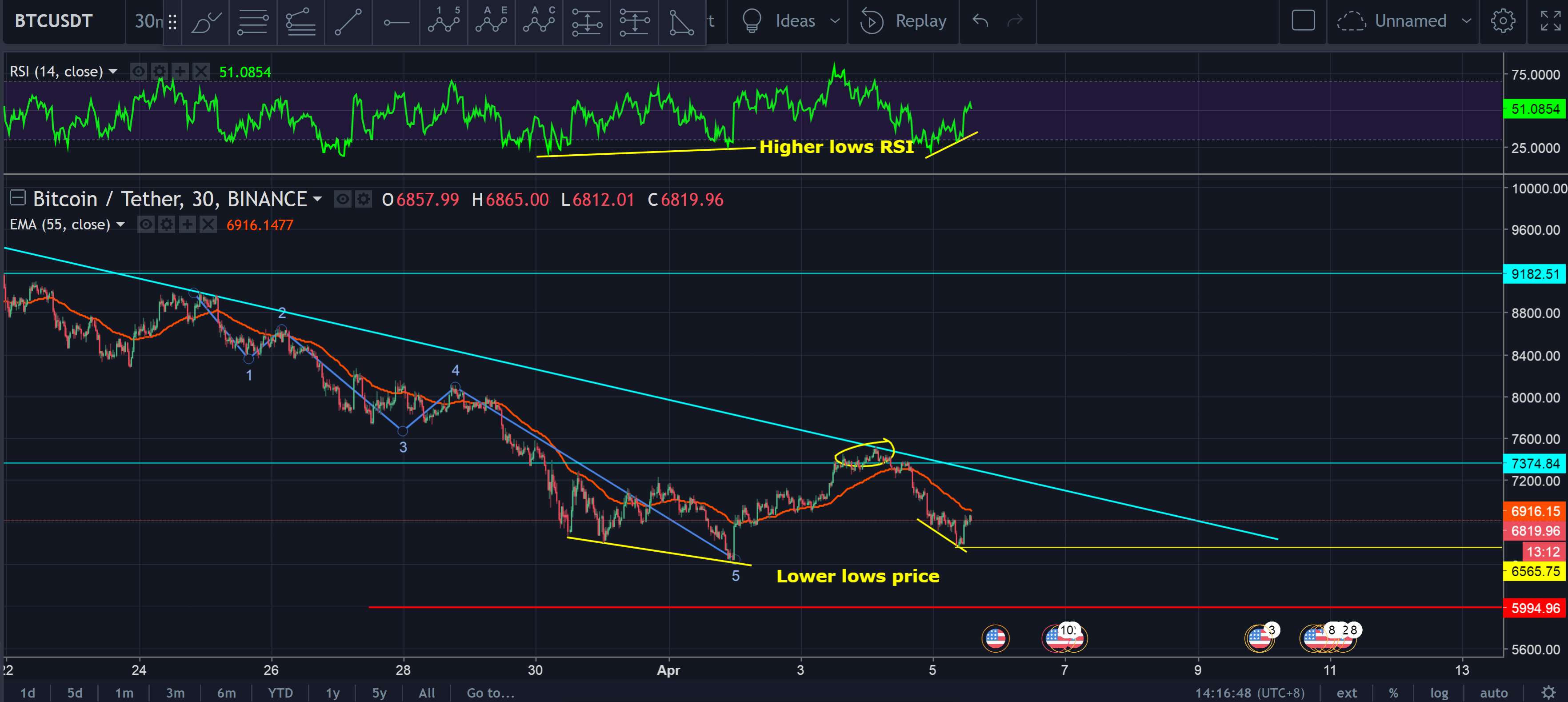Expand the EMA (55, close) dropdown arrow
Viewport: 1568px width, 702px height.
tap(120, 225)
